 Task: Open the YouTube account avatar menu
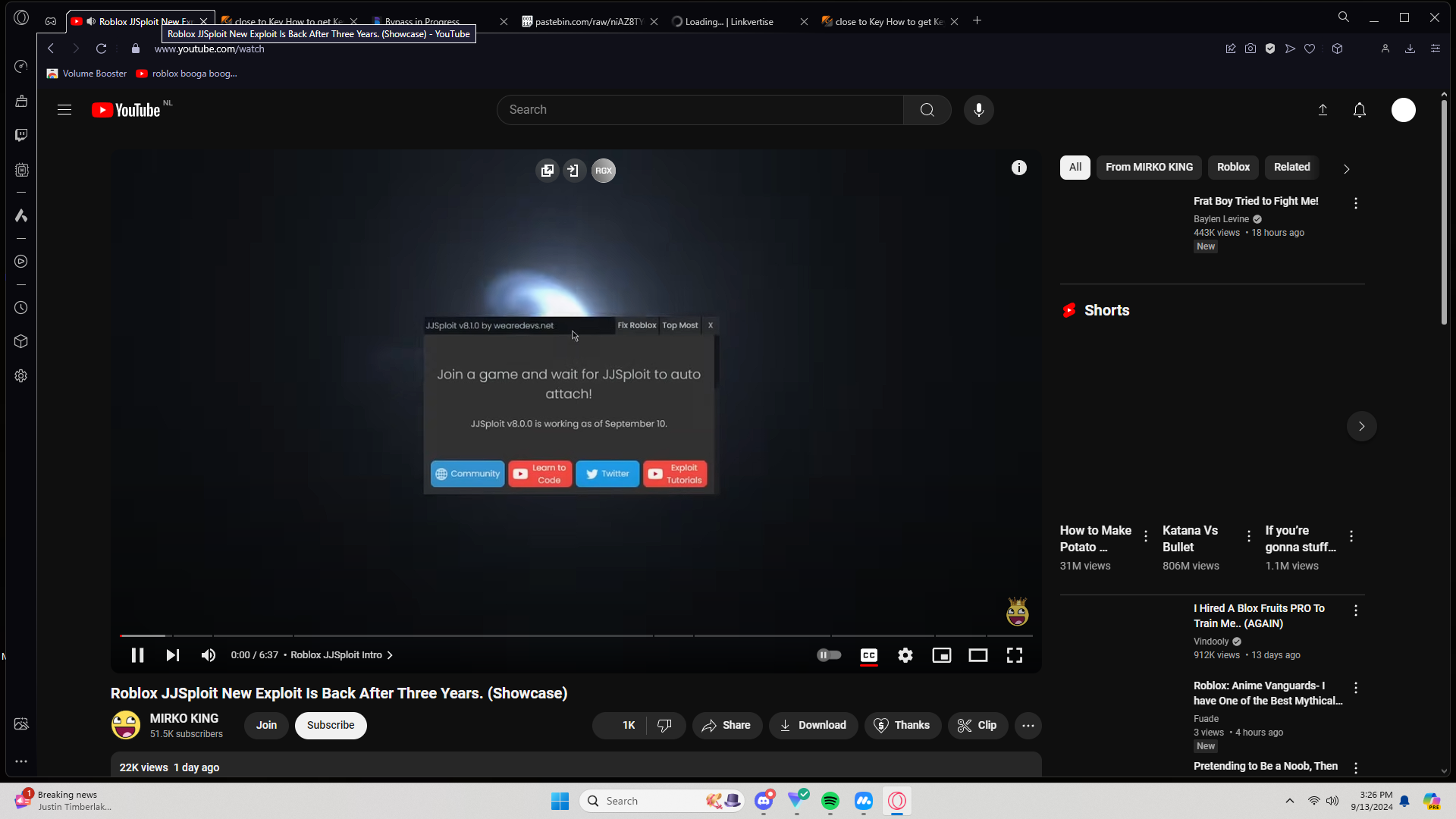pyautogui.click(x=1404, y=110)
